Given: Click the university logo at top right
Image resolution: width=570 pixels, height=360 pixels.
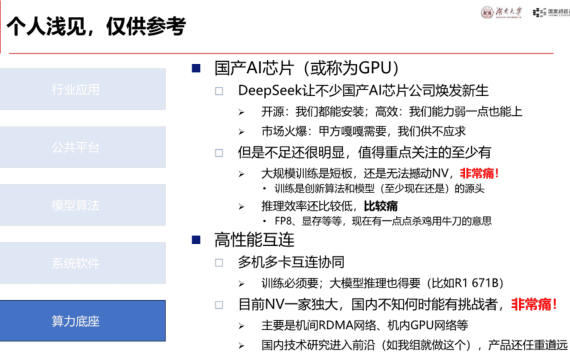Looking at the screenshot, I should 501,12.
